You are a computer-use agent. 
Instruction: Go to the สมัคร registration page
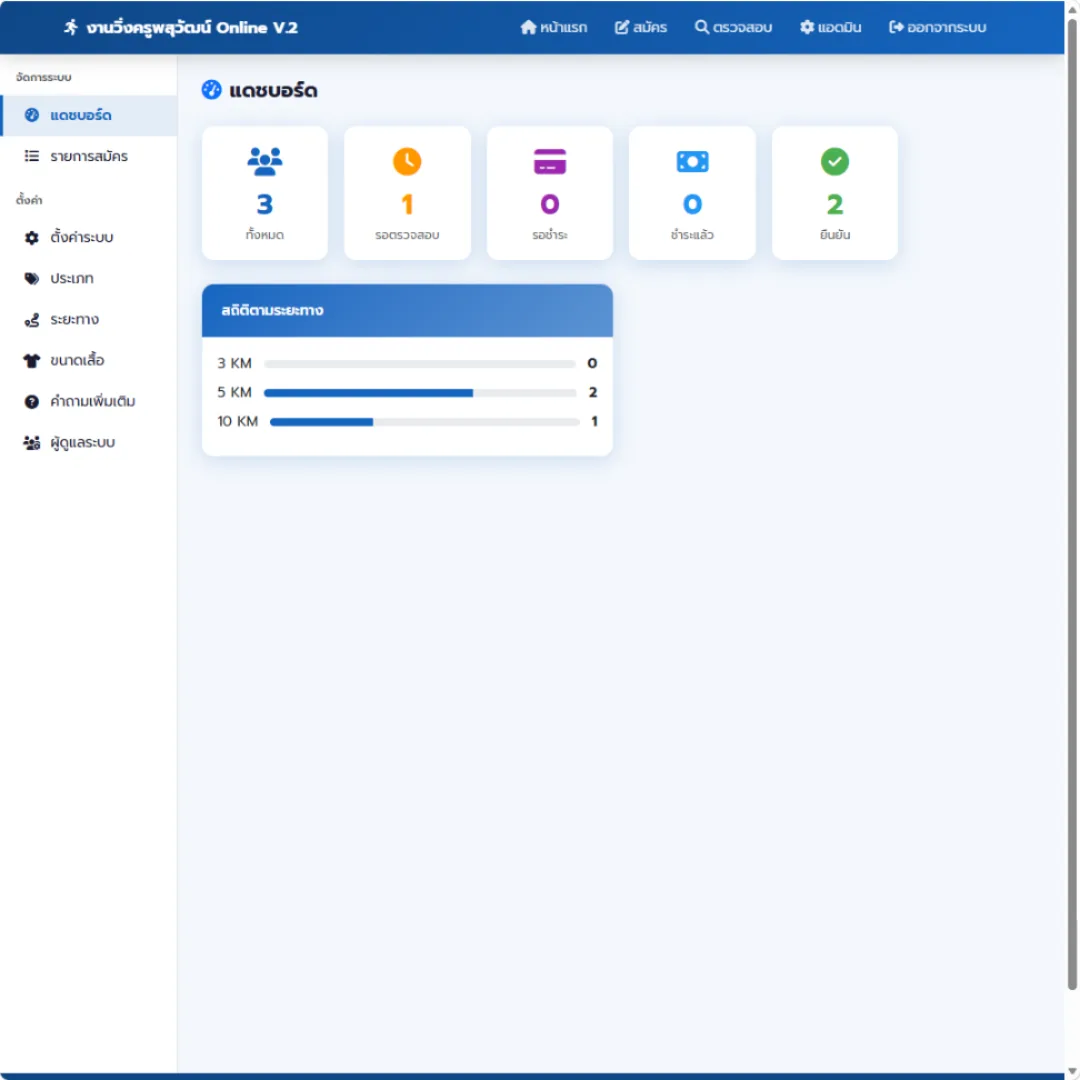(641, 28)
